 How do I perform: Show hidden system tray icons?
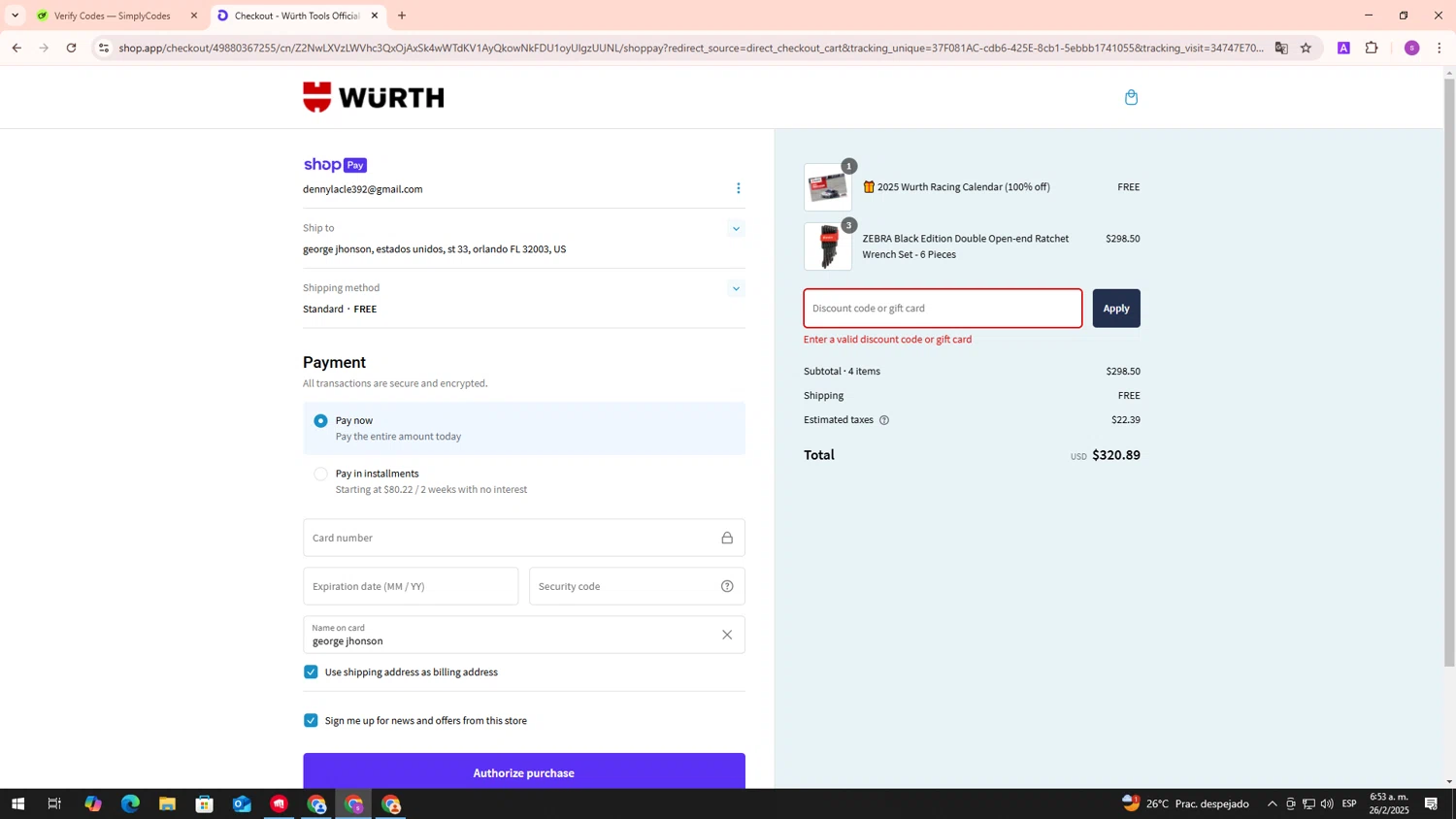(x=1272, y=803)
